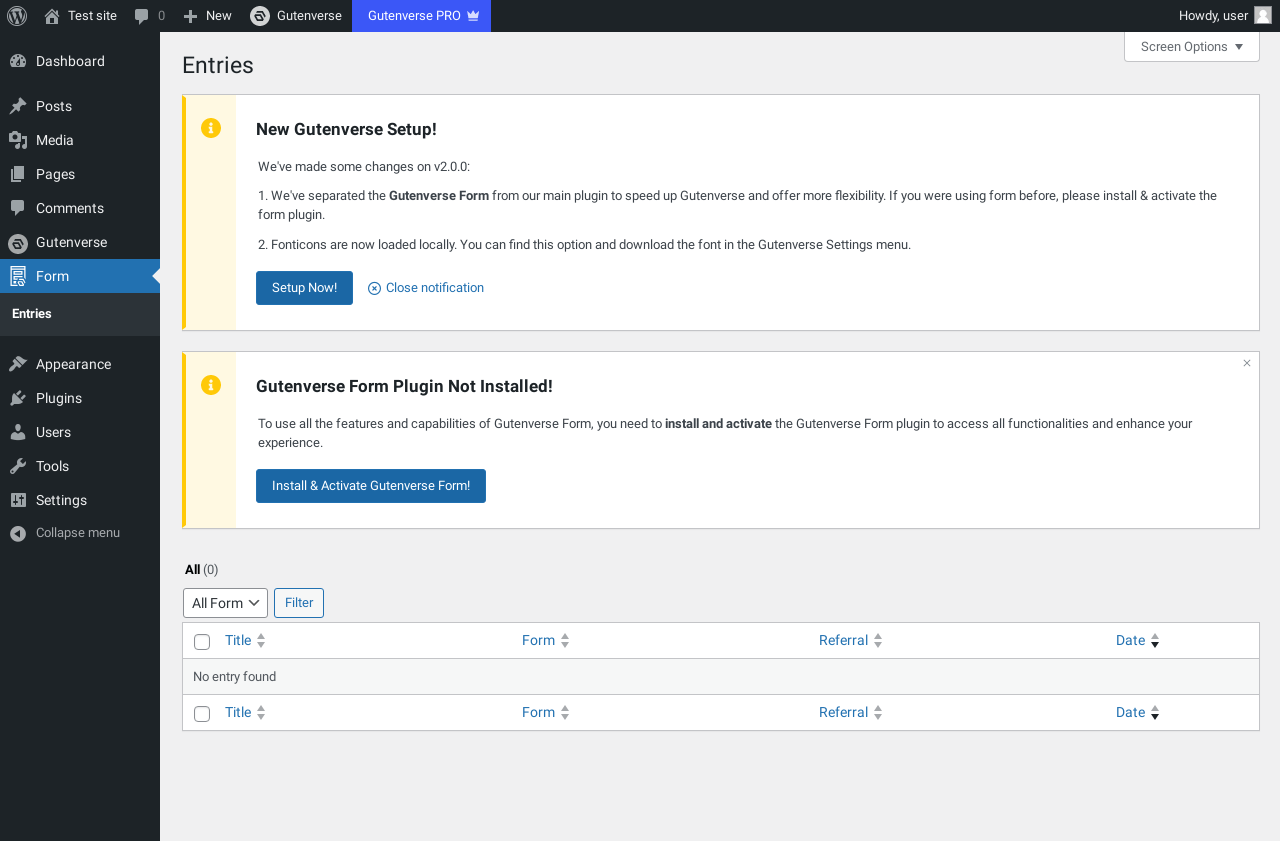Expand the Screen Options panel
1280x841 pixels.
coord(1191,47)
